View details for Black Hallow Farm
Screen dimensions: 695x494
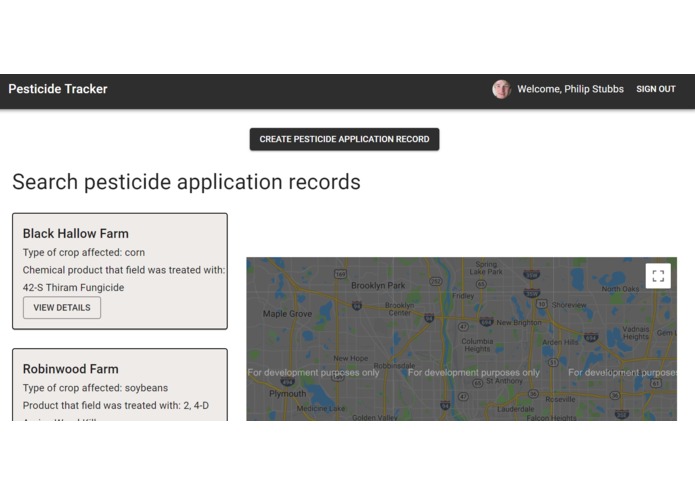pyautogui.click(x=62, y=307)
